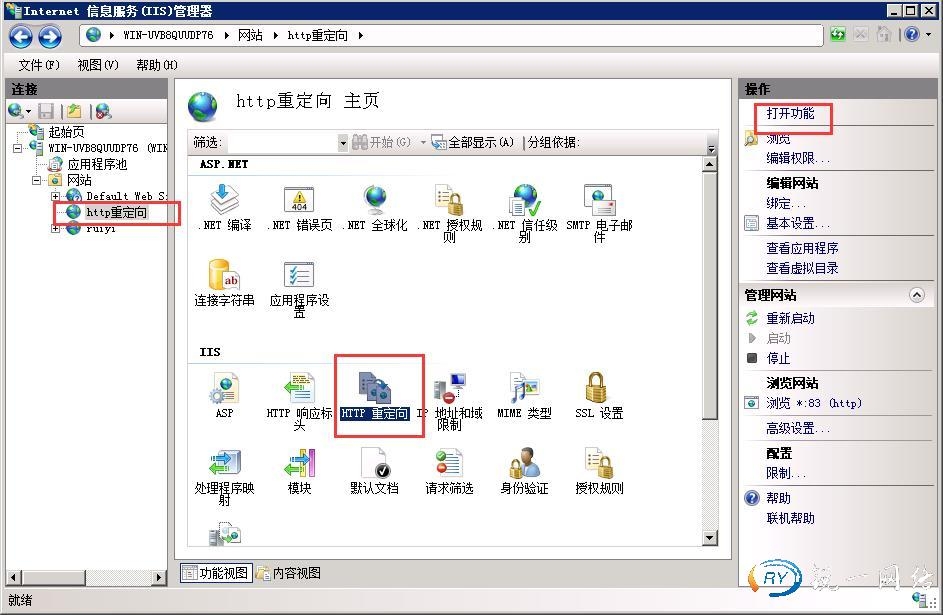Expand the Default Web Site tree node
Image resolution: width=943 pixels, height=615 pixels.
tap(56, 197)
